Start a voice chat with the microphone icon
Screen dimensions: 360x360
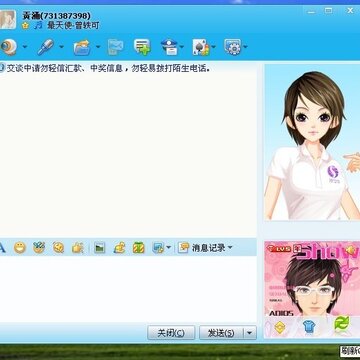coord(45,47)
